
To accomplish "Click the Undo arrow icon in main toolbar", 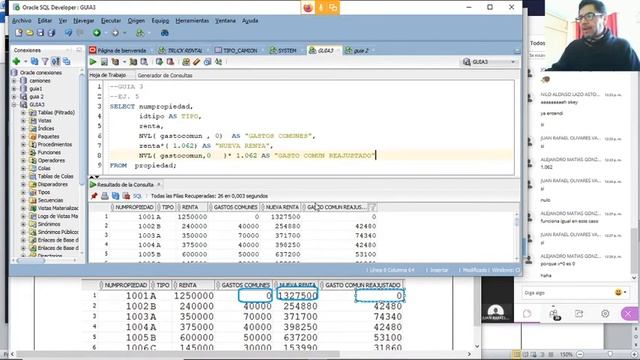I will pyautogui.click(x=69, y=33).
